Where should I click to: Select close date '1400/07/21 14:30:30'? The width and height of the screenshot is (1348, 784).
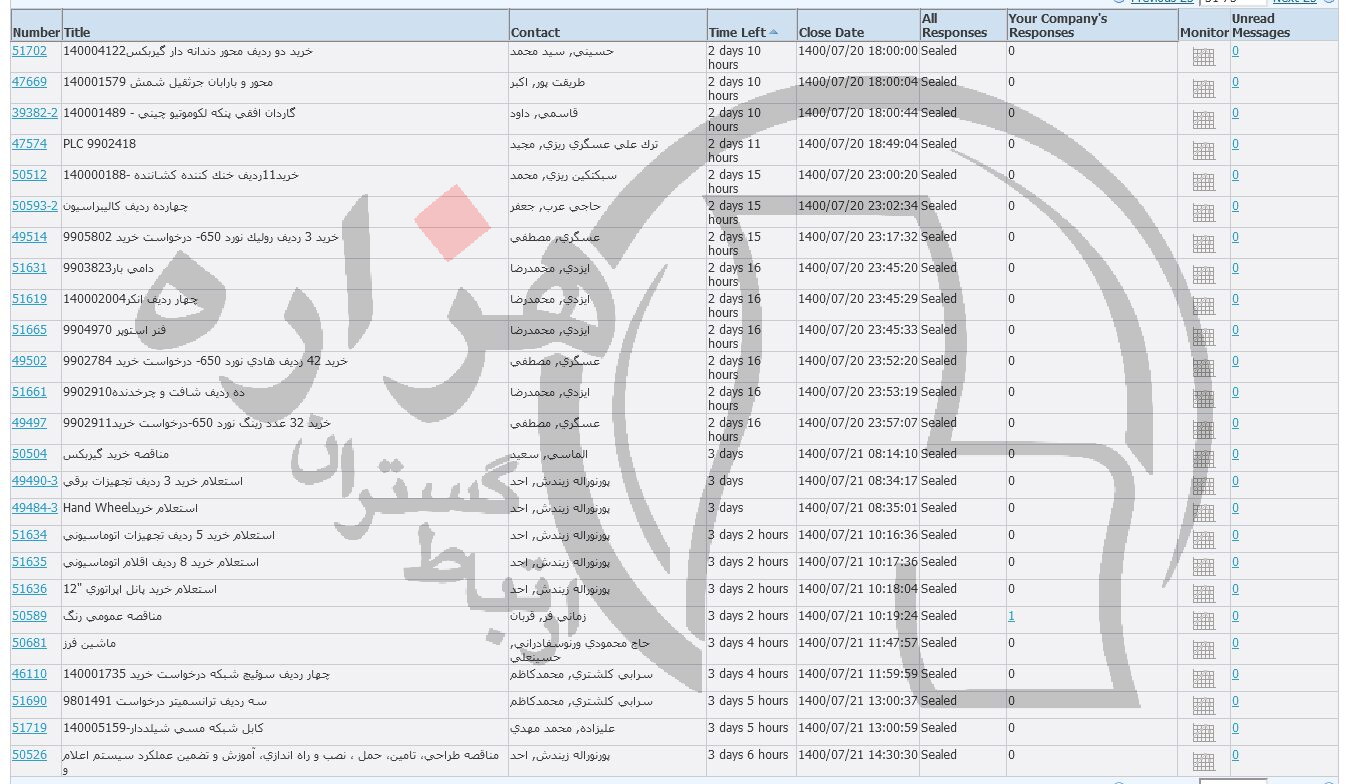(x=858, y=755)
